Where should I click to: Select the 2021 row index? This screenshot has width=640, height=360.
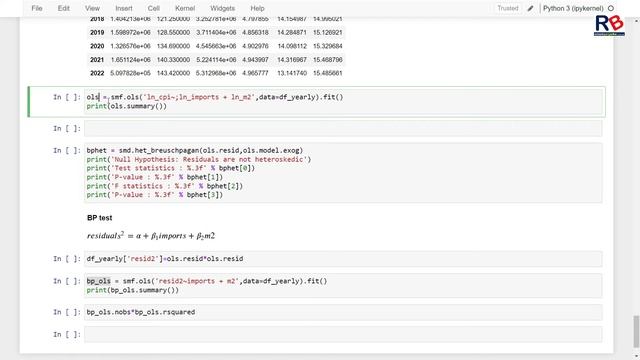point(97,60)
